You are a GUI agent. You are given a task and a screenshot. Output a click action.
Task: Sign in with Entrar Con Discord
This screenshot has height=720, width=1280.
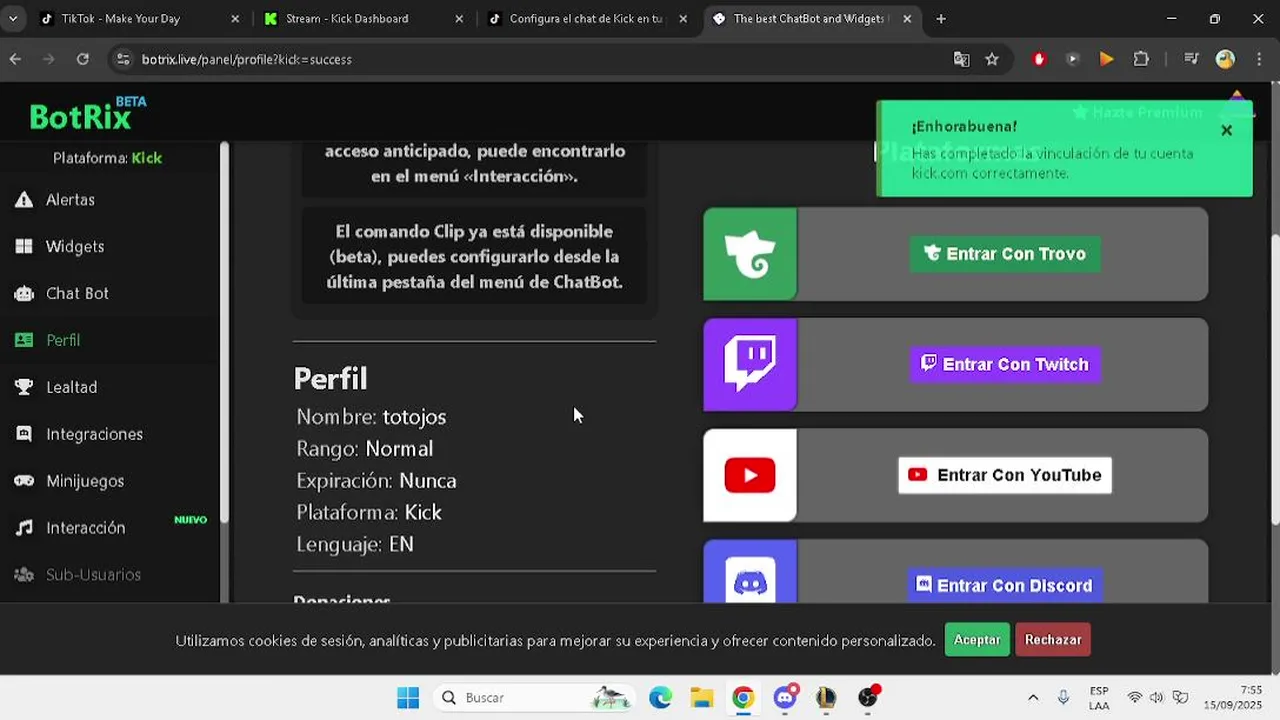(x=1005, y=585)
